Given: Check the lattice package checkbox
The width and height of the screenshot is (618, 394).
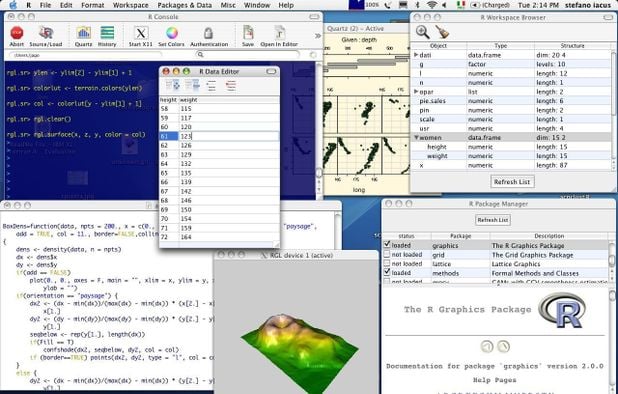Looking at the screenshot, I should [x=387, y=263].
